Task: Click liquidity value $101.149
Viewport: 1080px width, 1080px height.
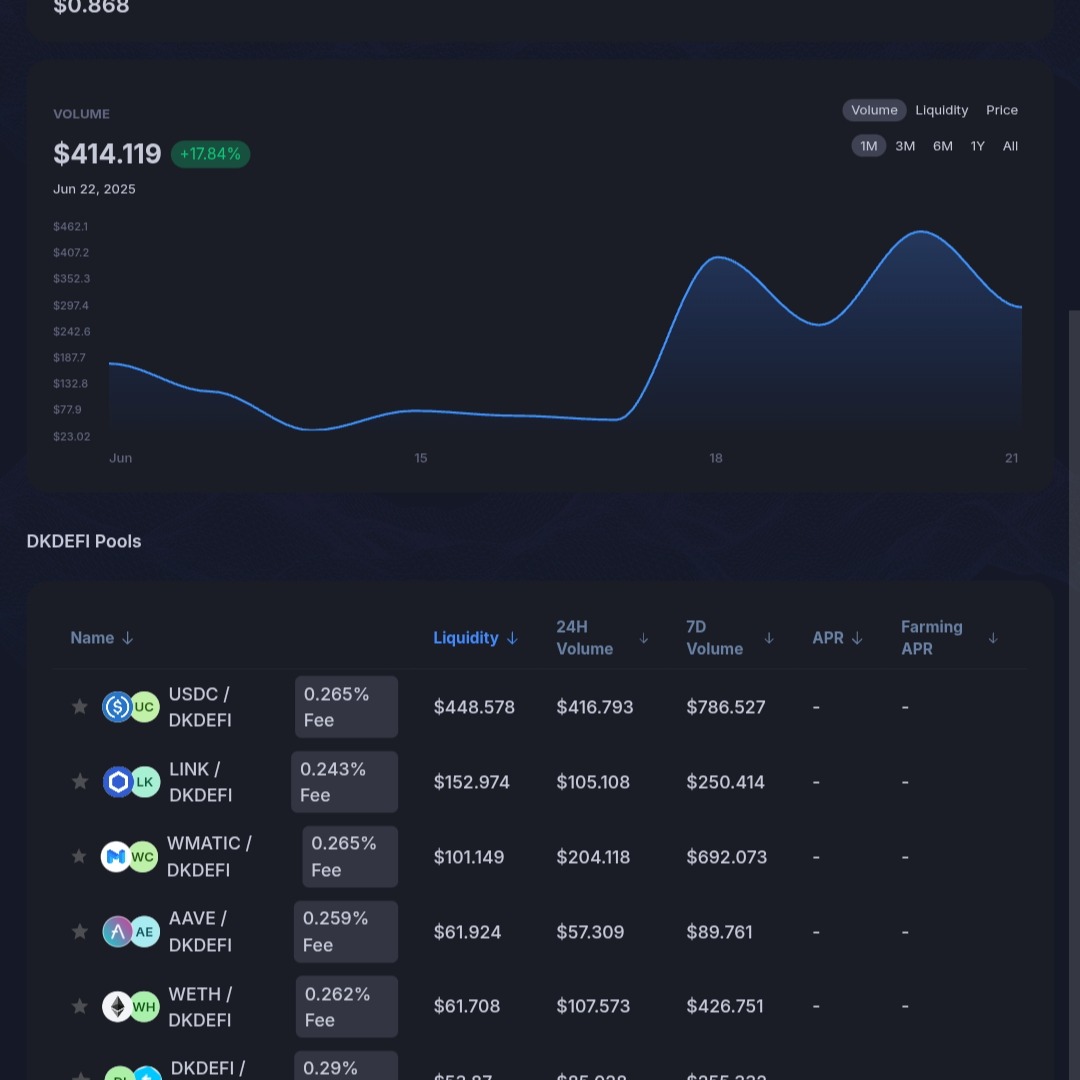Action: coord(468,856)
